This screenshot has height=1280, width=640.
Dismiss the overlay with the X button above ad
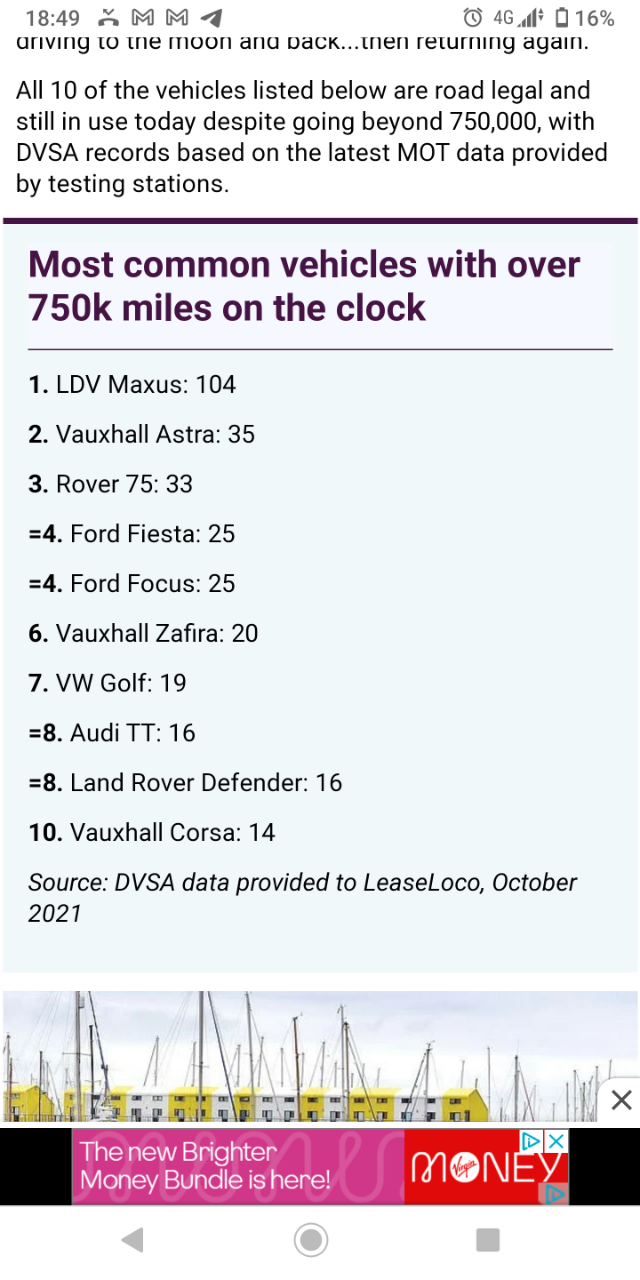click(x=621, y=1101)
